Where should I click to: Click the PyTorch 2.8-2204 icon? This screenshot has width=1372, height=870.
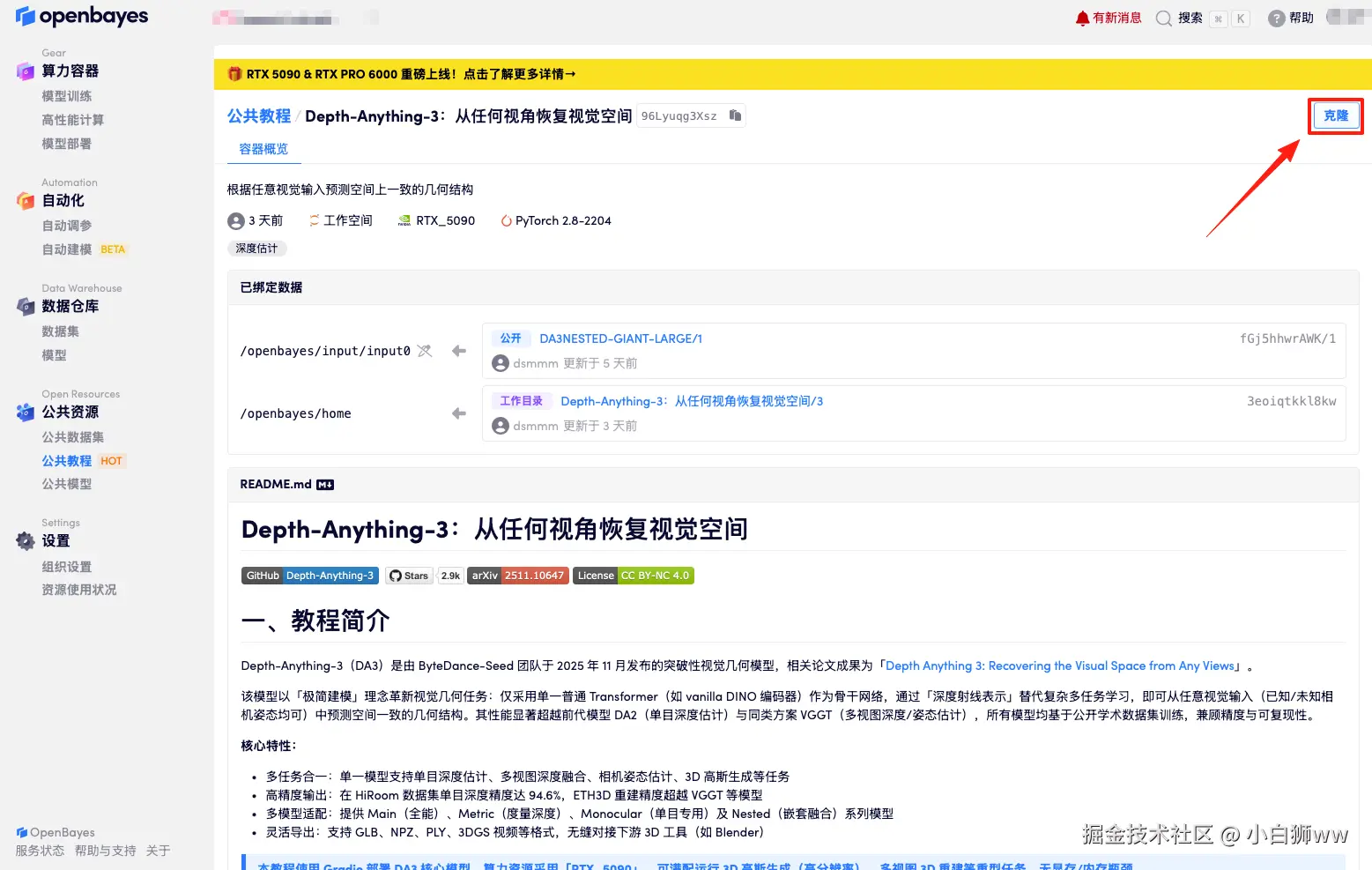[x=506, y=221]
